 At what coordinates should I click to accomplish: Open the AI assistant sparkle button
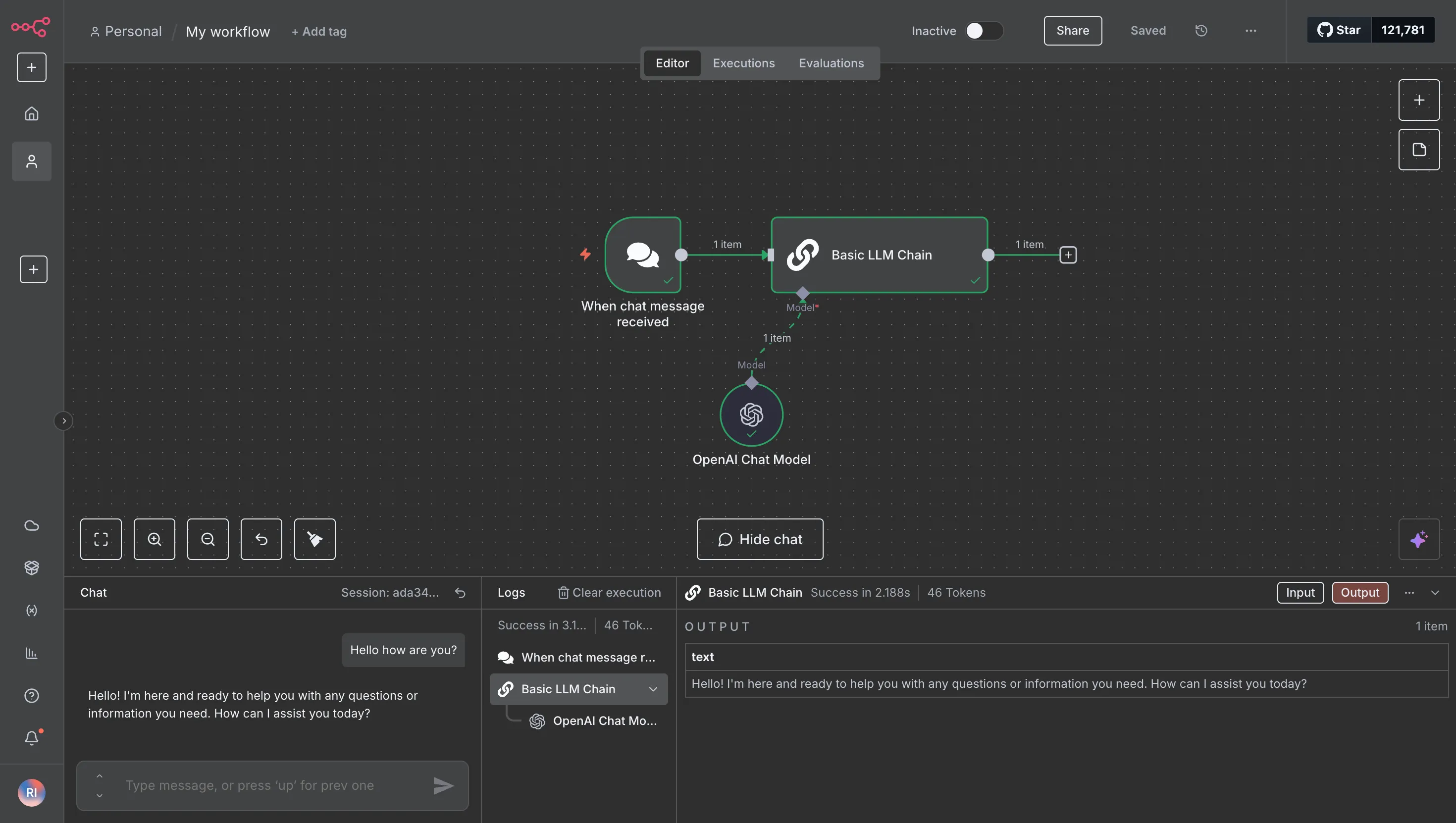point(1418,539)
